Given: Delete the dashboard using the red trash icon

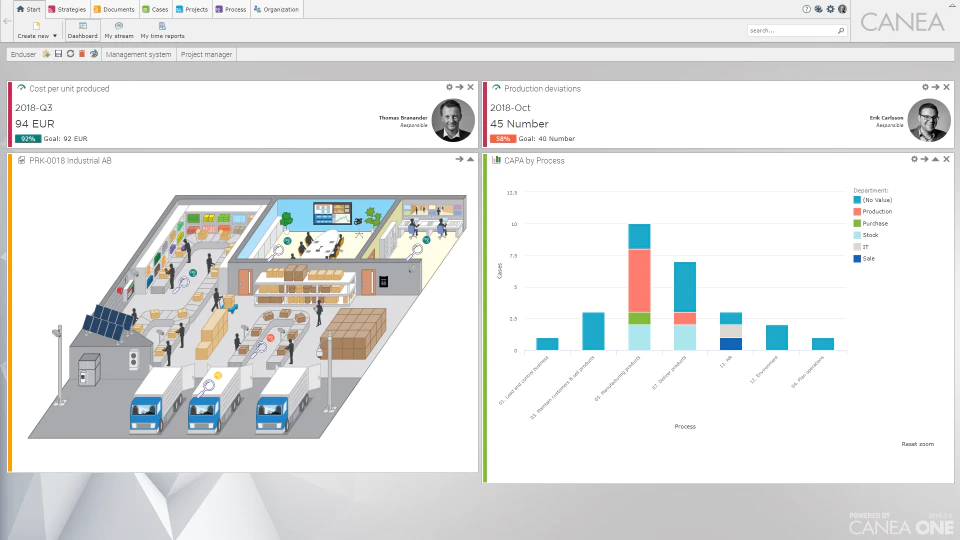Looking at the screenshot, I should pyautogui.click(x=81, y=54).
